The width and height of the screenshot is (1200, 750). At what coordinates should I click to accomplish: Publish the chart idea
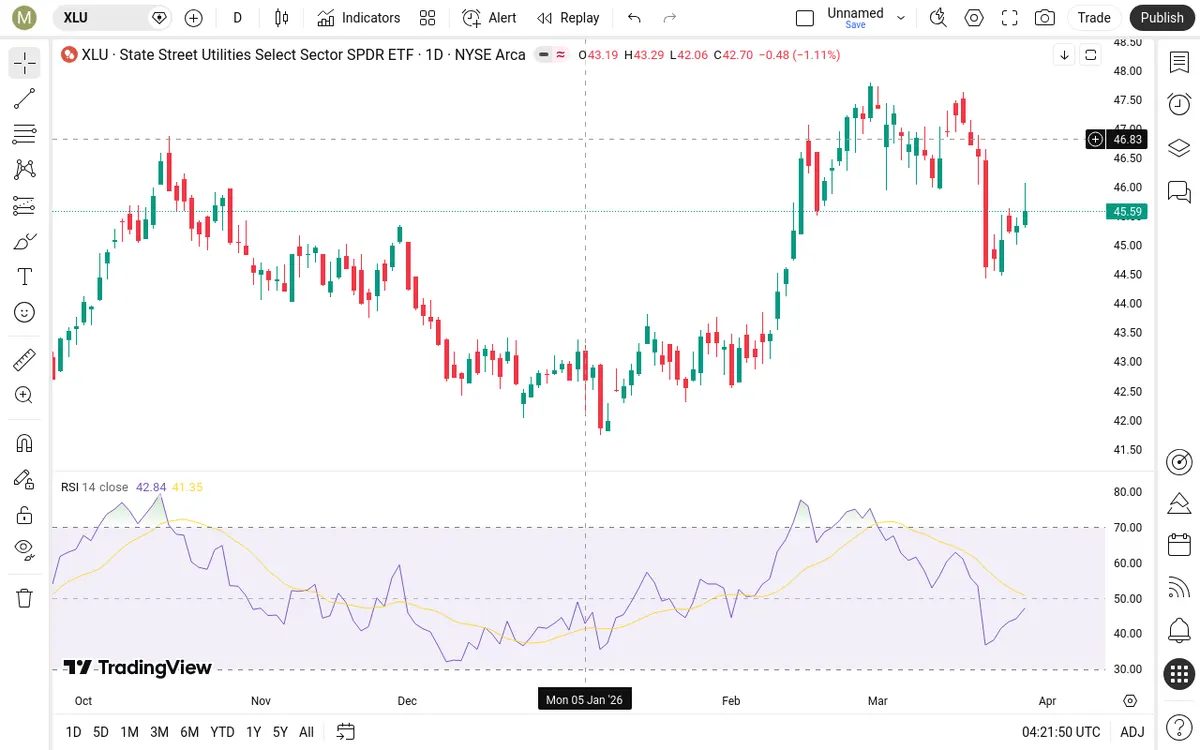pos(1162,18)
